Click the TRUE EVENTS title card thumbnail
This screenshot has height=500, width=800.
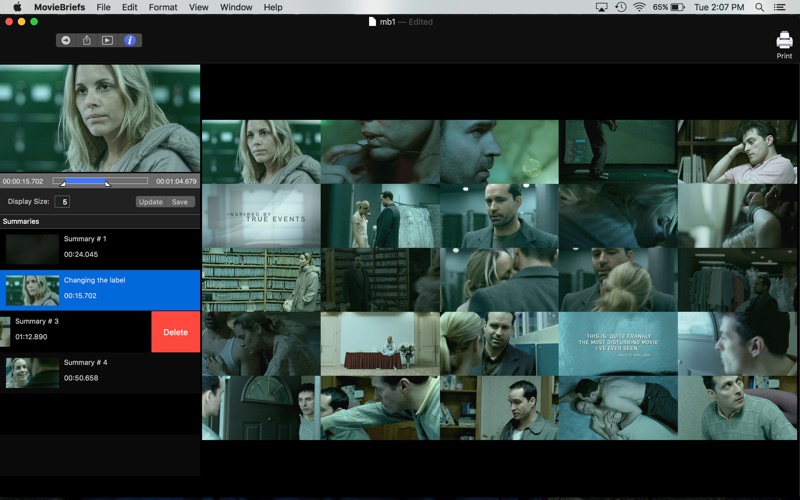(x=261, y=215)
